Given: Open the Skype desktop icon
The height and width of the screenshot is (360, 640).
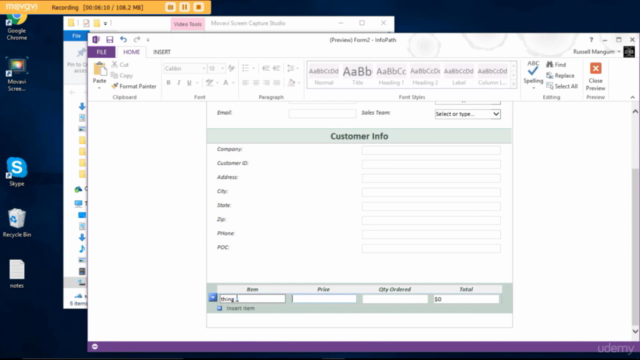Looking at the screenshot, I should coord(17,171).
